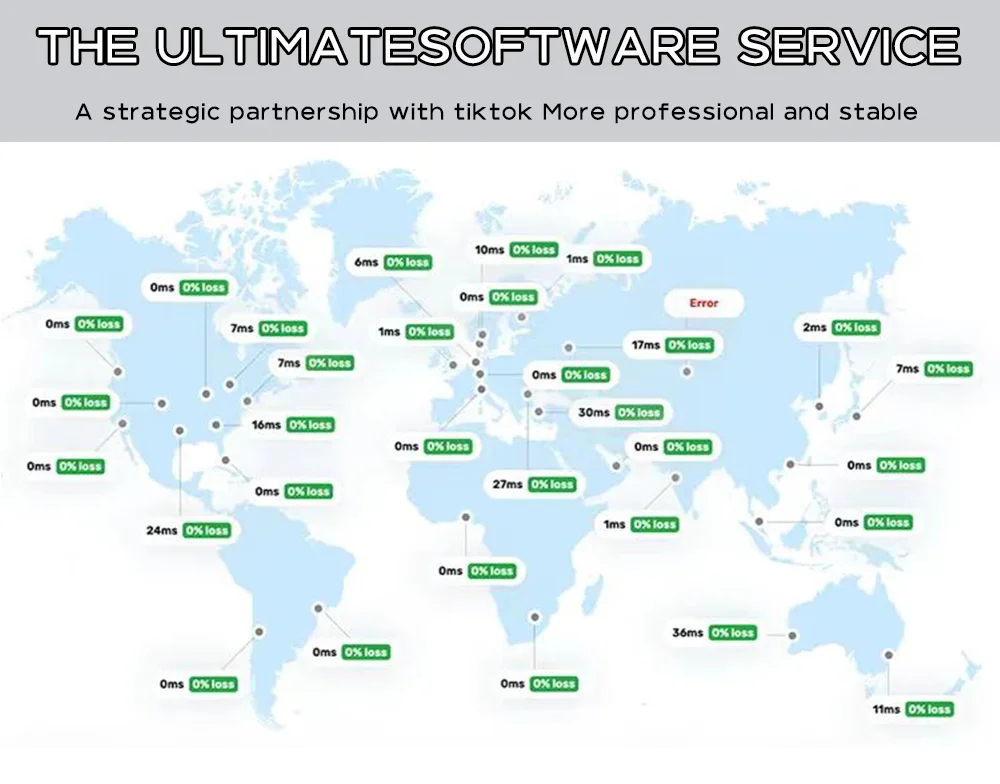The height and width of the screenshot is (784, 1000).
Task: Click the strategic partnership with tiktok subtitle
Action: (497, 111)
